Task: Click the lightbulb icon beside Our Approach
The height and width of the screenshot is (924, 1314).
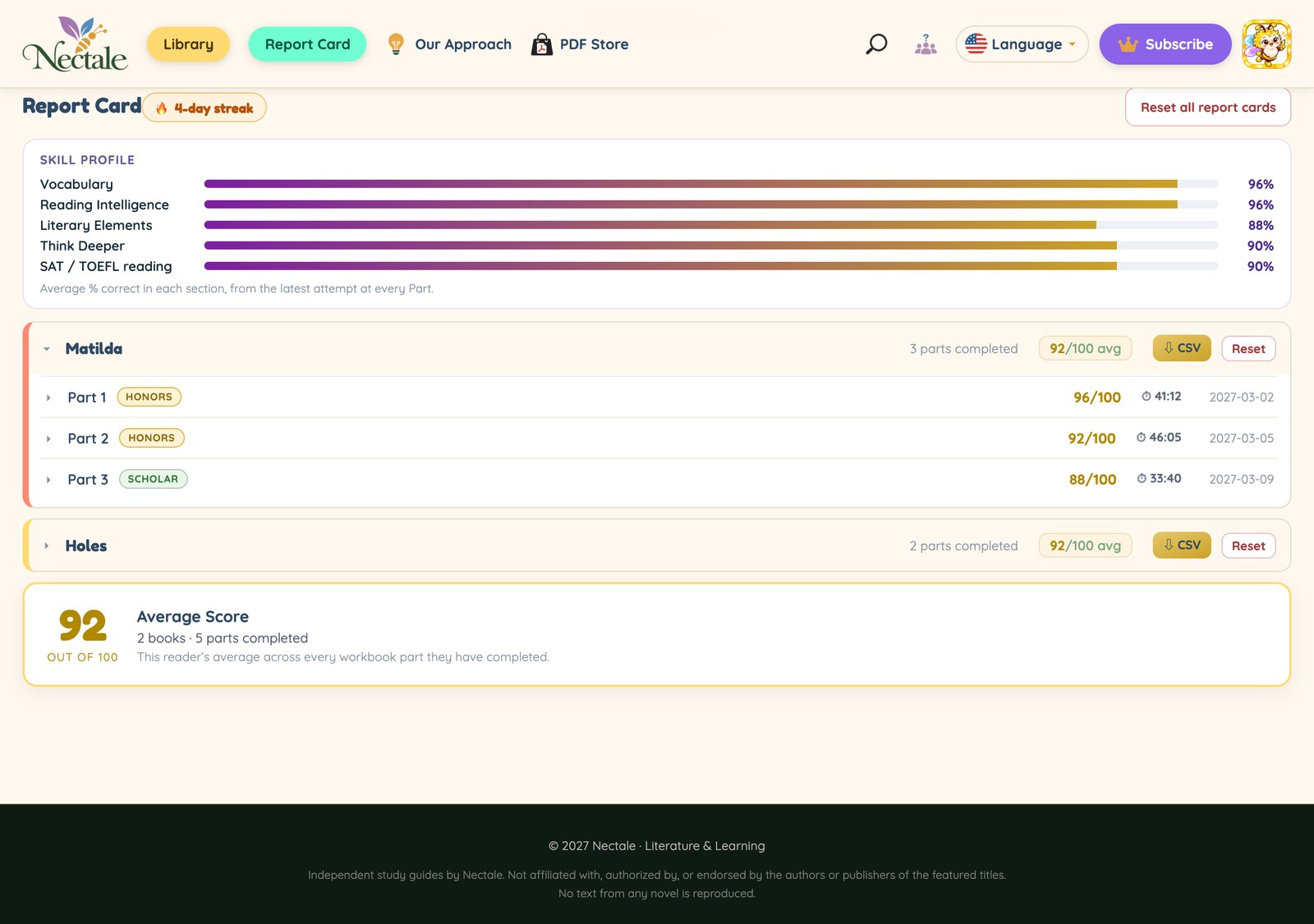Action: (x=396, y=44)
